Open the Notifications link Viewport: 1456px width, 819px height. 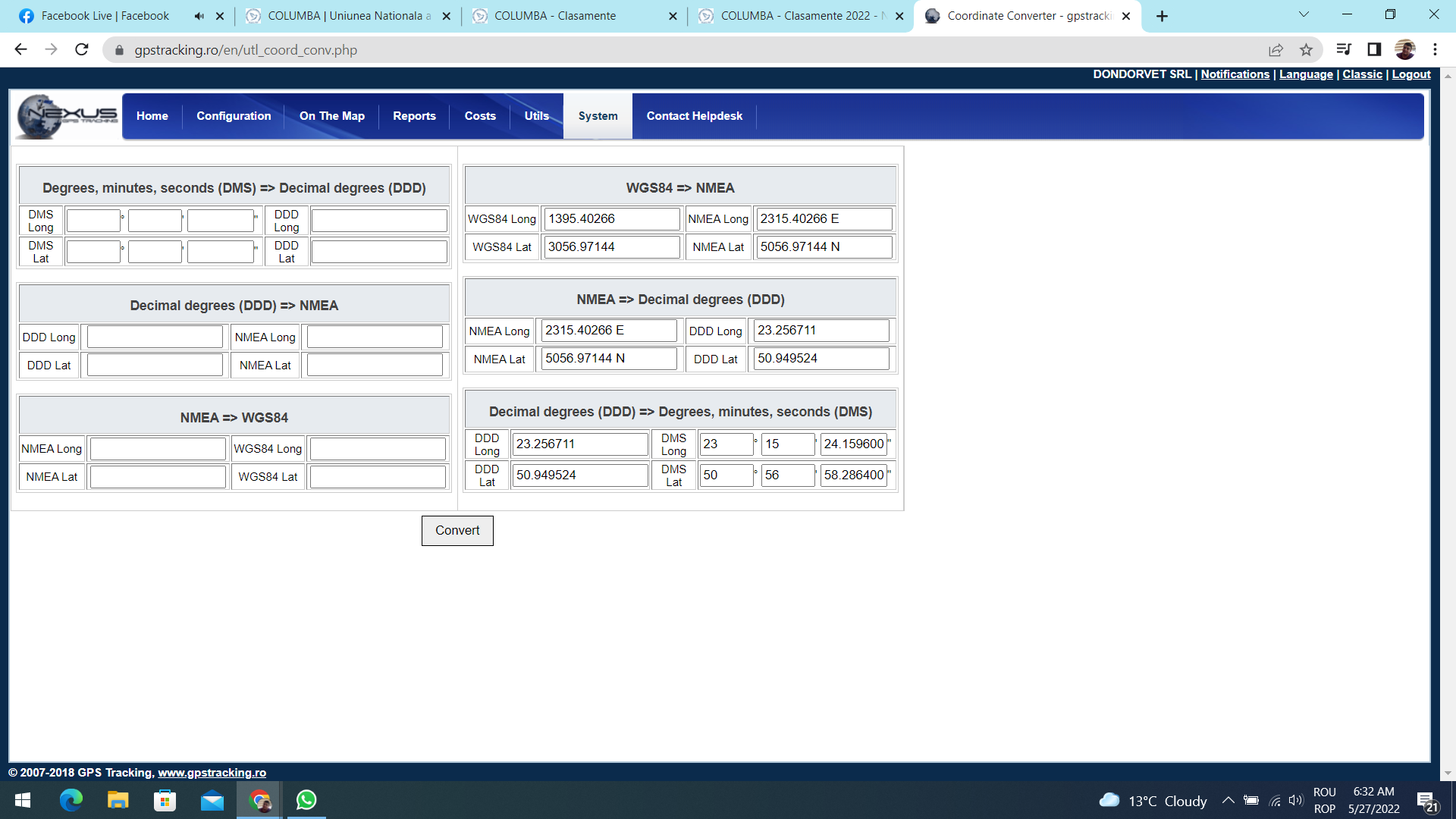coord(1235,74)
